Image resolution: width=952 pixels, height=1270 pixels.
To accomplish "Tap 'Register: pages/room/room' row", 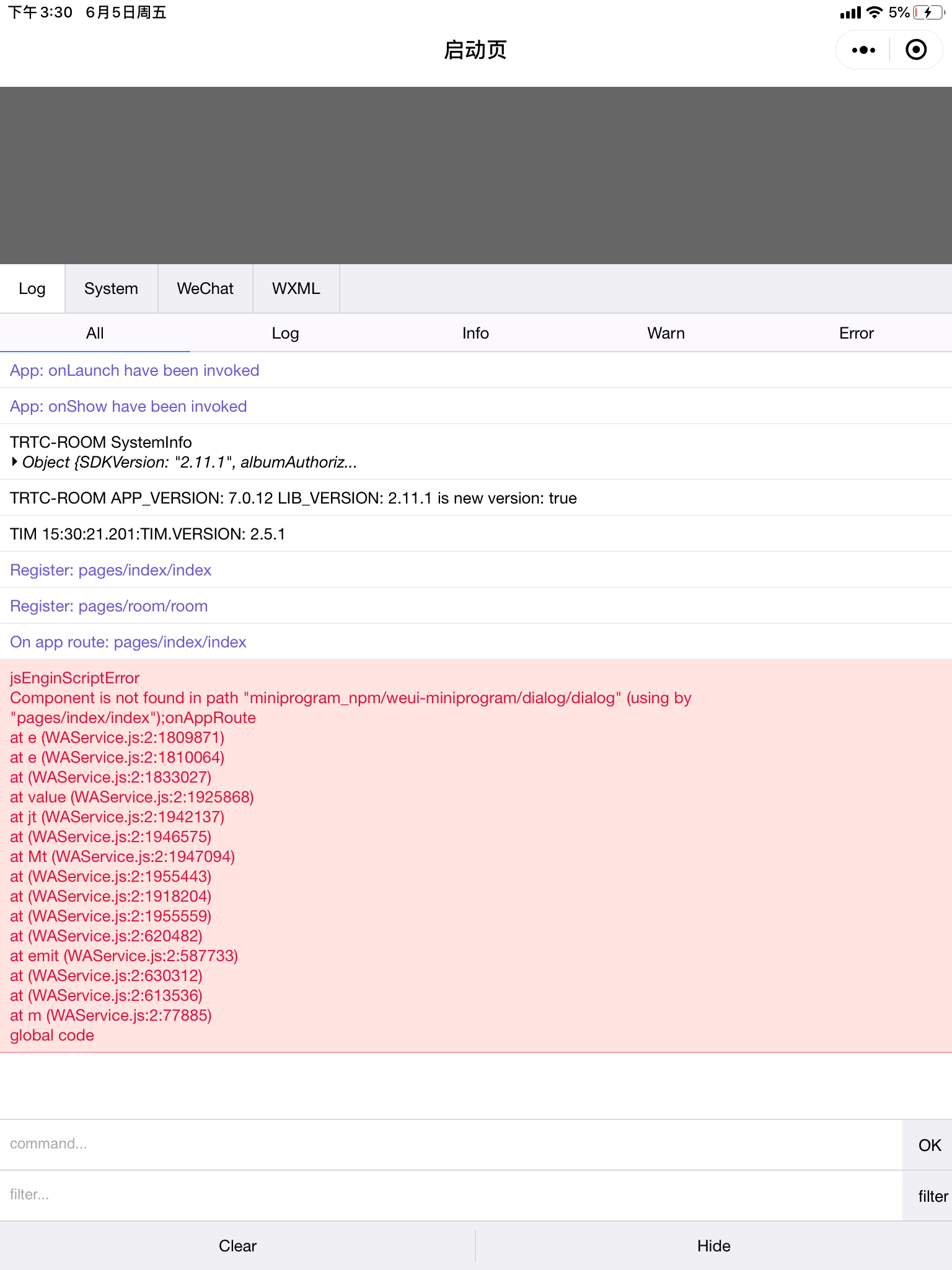I will click(x=476, y=606).
